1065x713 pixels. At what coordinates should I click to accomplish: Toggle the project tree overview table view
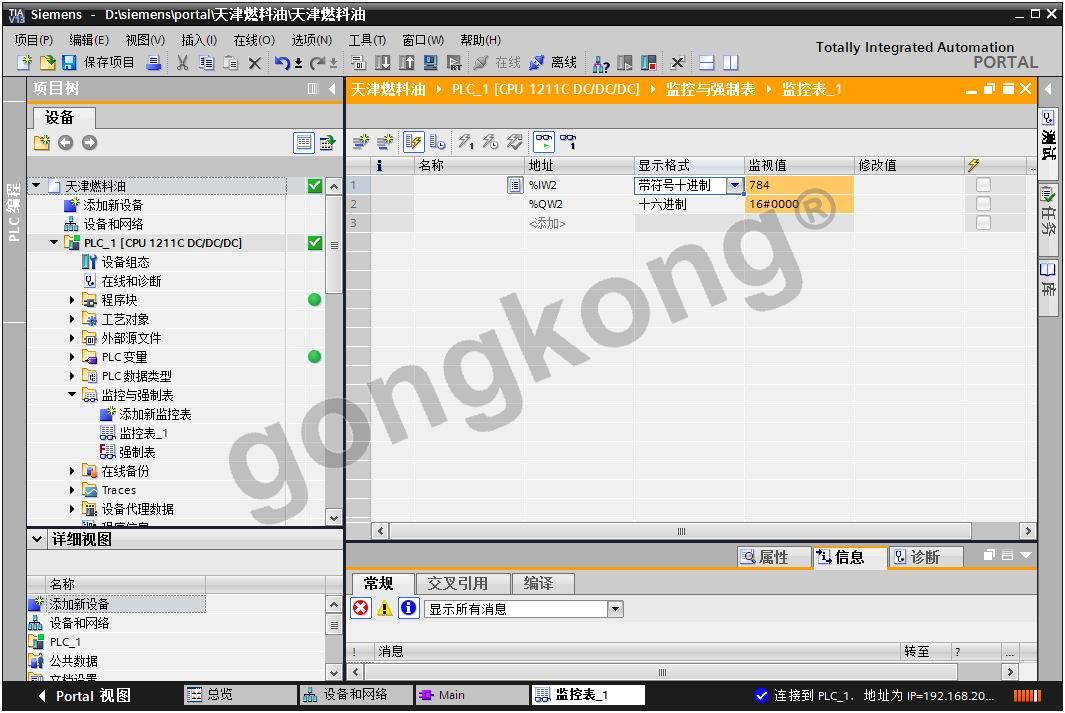click(304, 143)
